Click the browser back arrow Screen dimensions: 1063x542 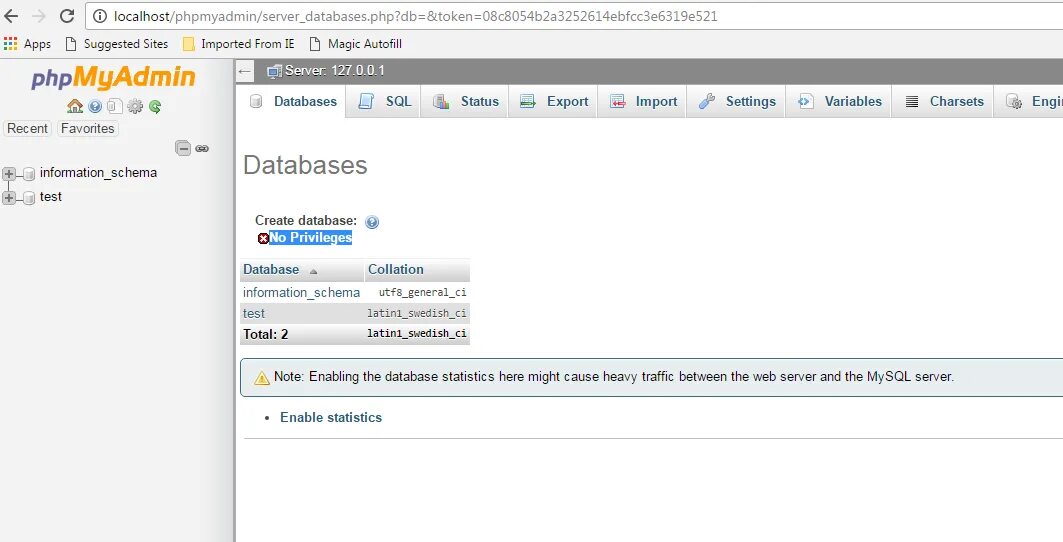click(12, 16)
